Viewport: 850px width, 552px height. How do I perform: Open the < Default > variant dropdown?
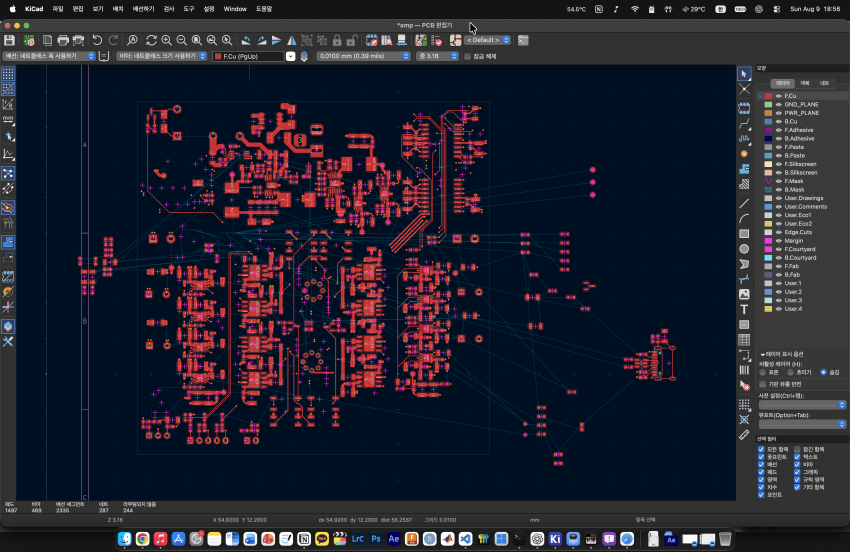(x=488, y=40)
